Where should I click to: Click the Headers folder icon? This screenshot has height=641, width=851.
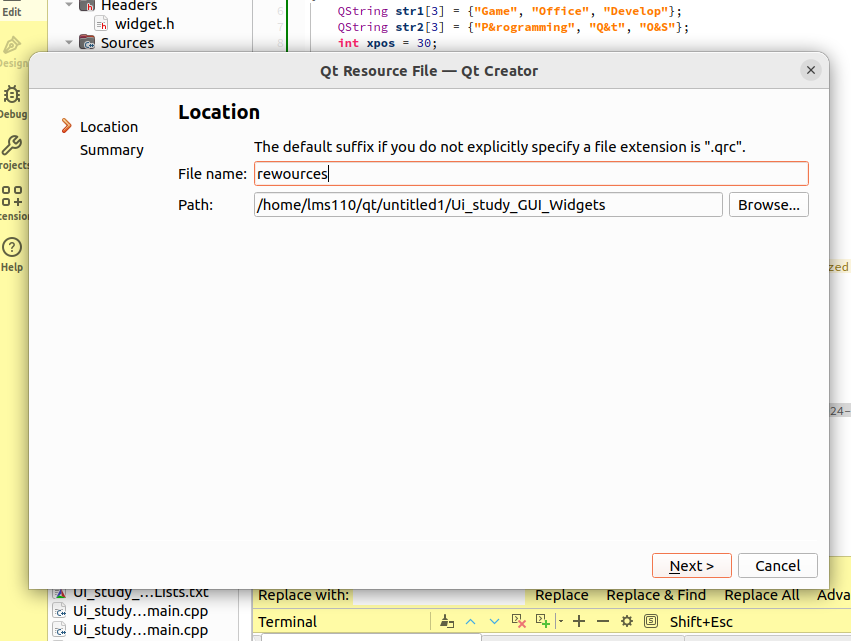(87, 5)
